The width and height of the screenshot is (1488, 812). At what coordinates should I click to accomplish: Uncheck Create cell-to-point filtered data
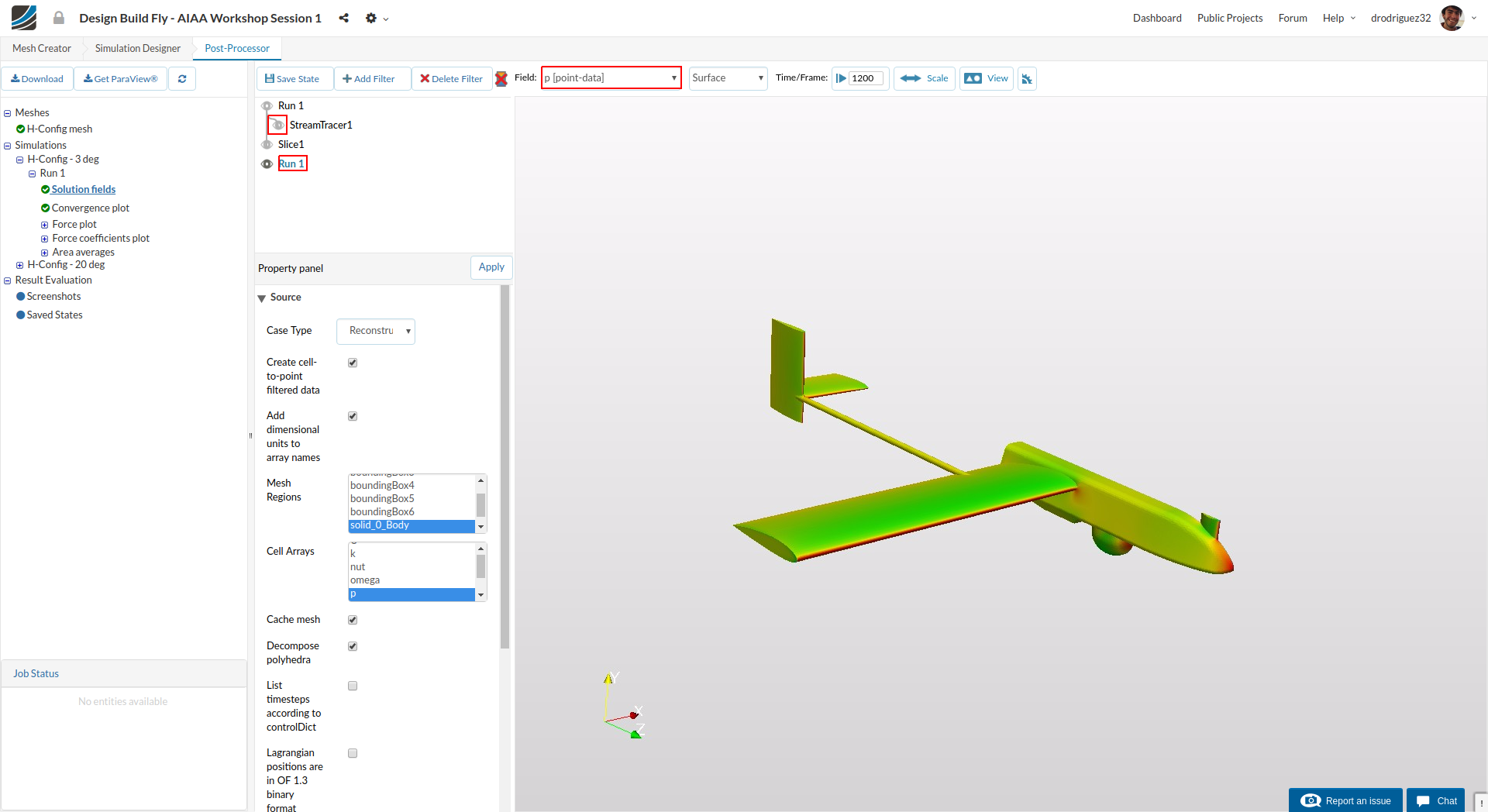353,363
